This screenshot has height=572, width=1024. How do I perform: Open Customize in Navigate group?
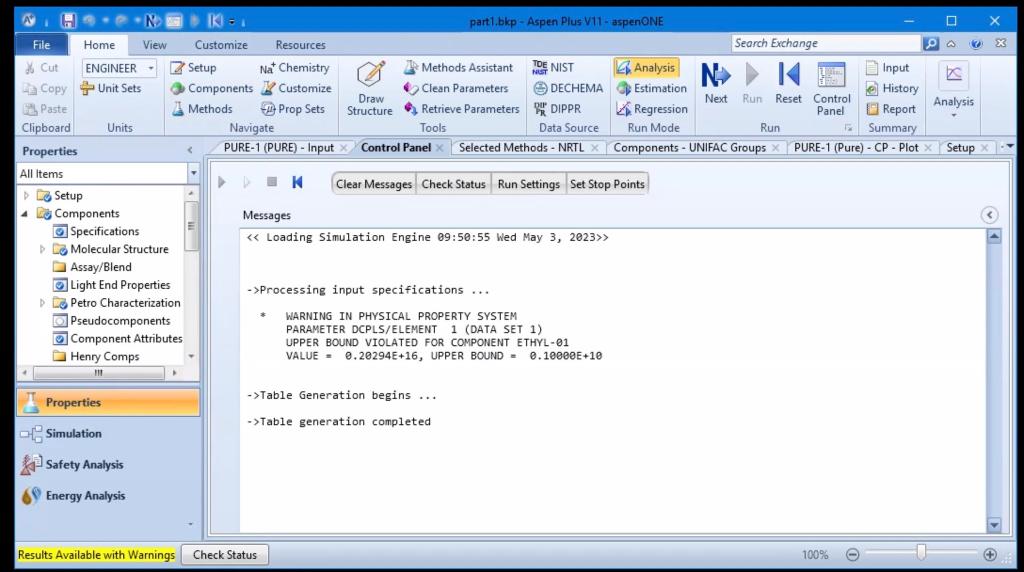pos(296,88)
